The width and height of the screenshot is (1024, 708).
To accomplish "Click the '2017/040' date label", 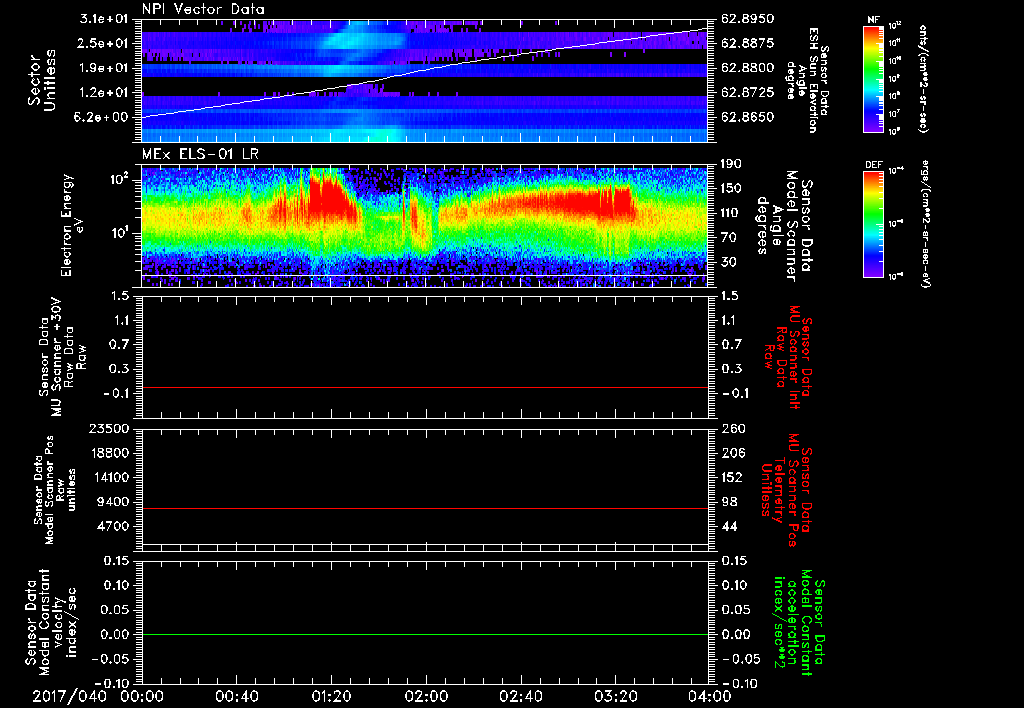I will tap(70, 697).
